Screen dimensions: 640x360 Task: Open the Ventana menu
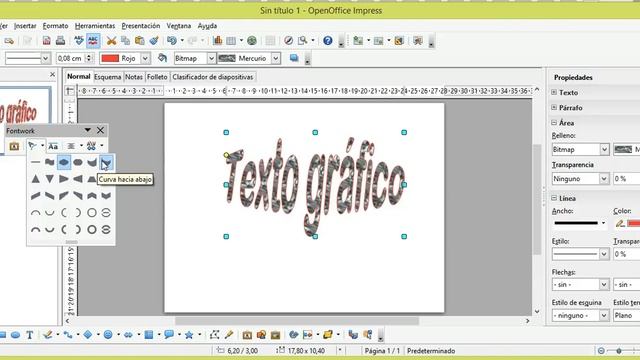(x=178, y=26)
